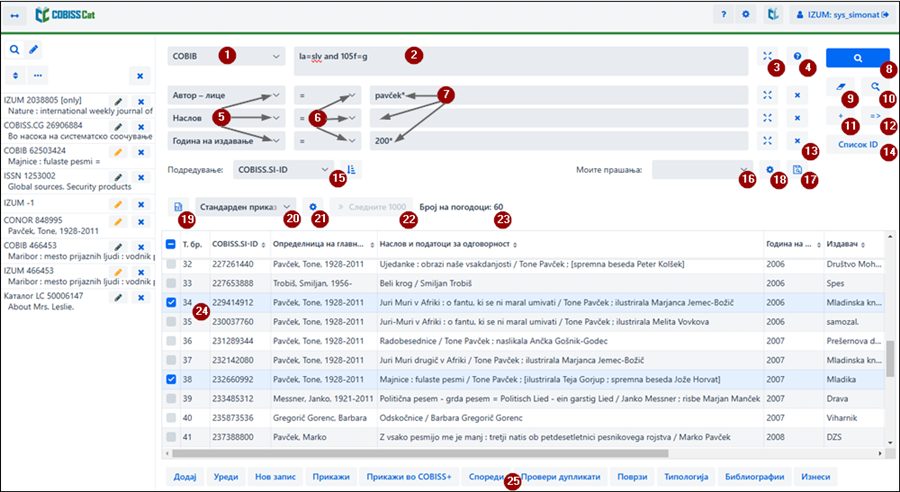Sort by the COBISS.SI-ID column header

point(239,245)
